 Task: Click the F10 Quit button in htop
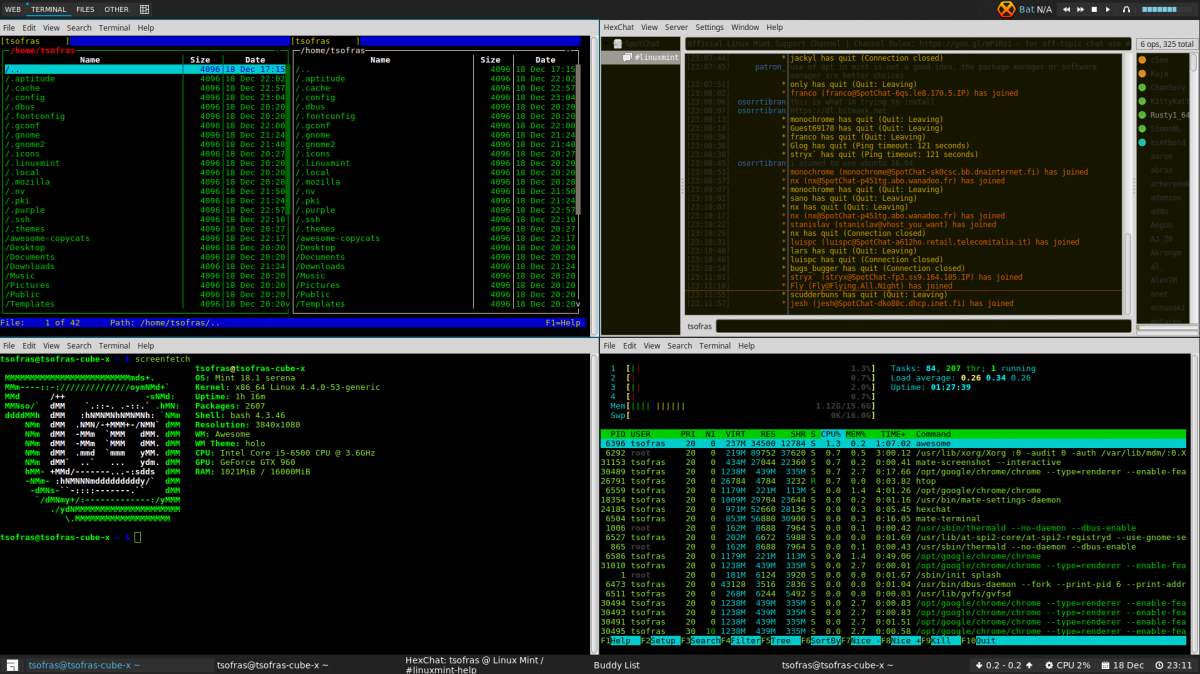[x=979, y=640]
